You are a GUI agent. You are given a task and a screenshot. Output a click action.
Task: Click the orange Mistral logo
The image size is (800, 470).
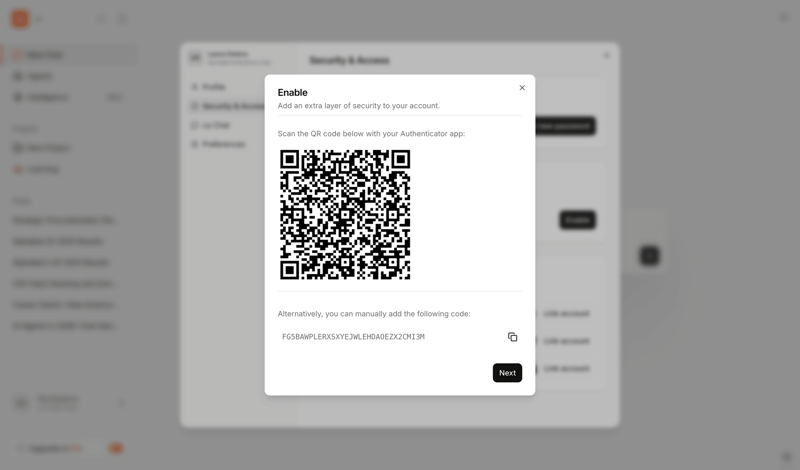(20, 19)
